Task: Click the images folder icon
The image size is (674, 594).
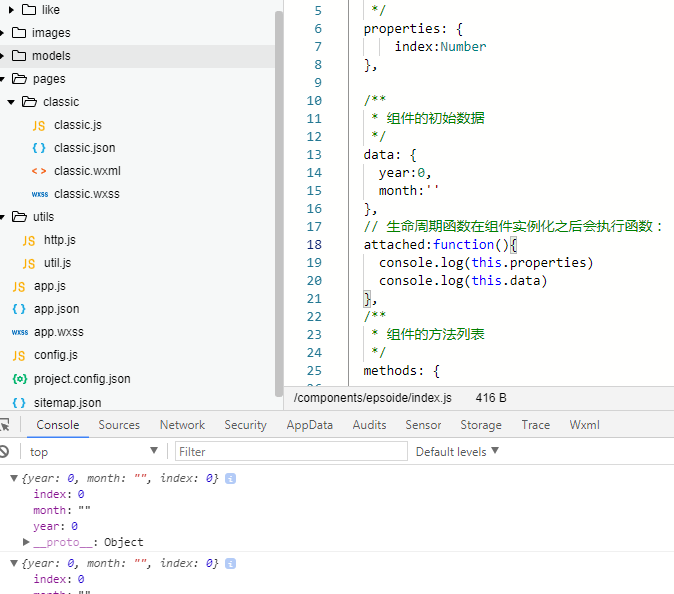Action: coord(19,33)
